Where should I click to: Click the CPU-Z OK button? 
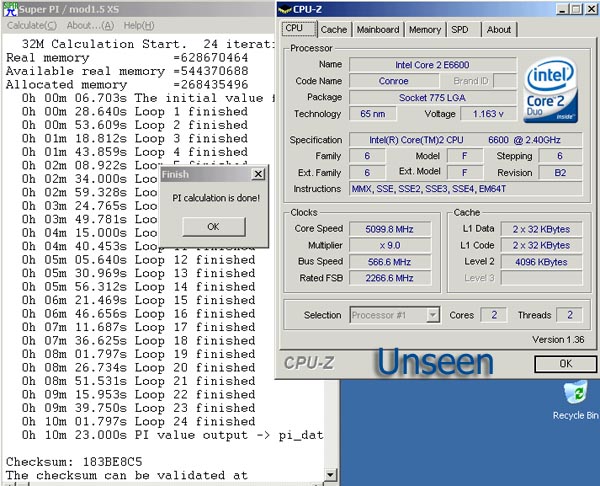566,364
